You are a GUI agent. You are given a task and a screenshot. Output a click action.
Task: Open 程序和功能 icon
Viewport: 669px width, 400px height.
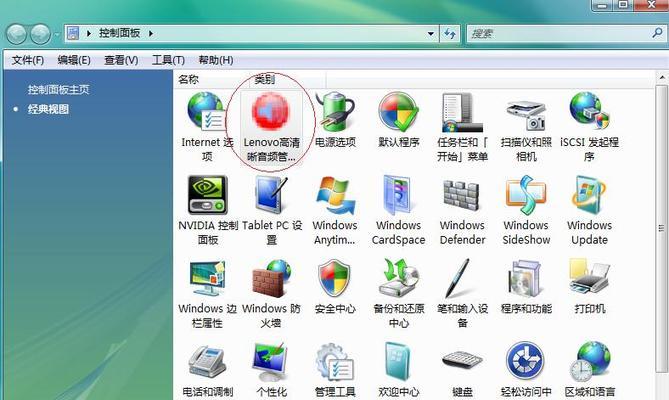click(525, 279)
